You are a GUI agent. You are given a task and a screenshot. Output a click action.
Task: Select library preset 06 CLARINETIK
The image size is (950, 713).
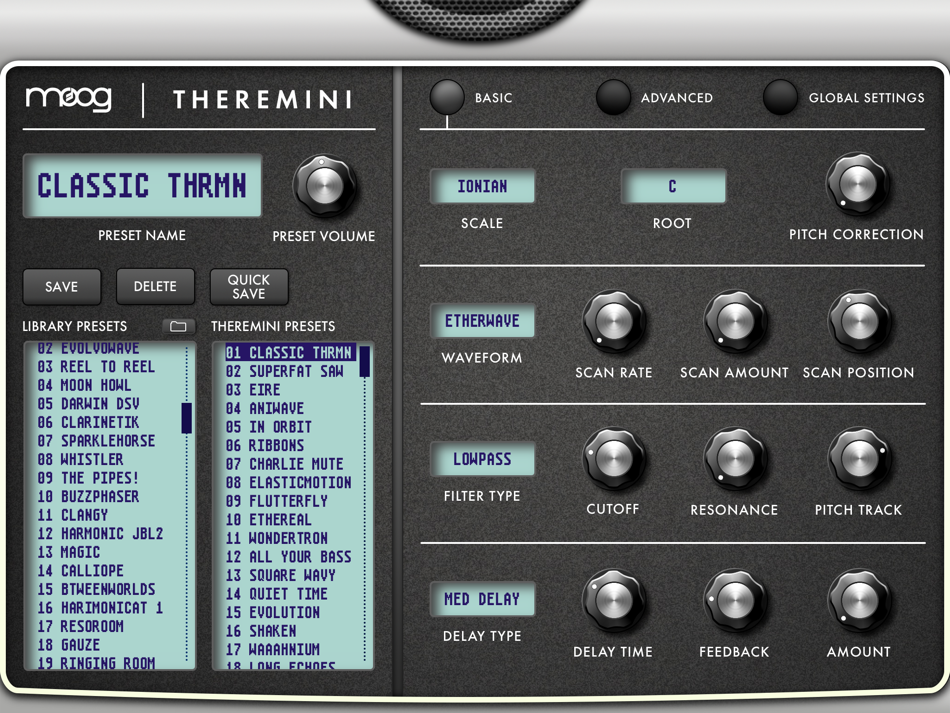click(x=88, y=422)
